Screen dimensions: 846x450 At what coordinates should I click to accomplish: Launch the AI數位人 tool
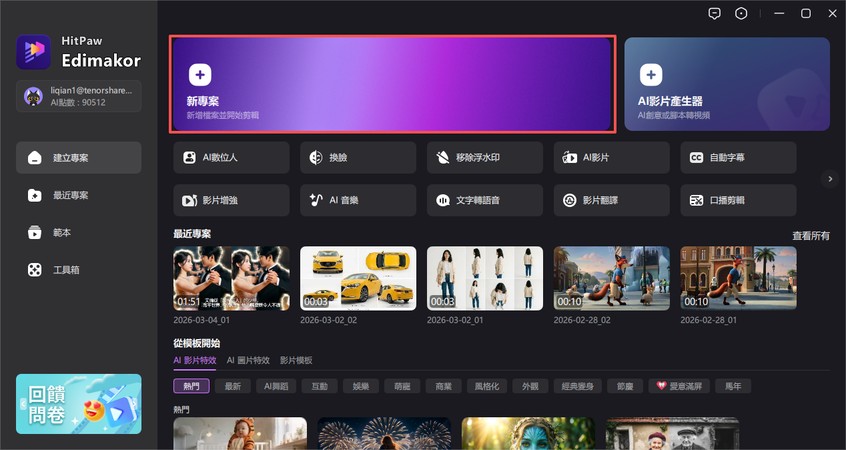(x=231, y=158)
